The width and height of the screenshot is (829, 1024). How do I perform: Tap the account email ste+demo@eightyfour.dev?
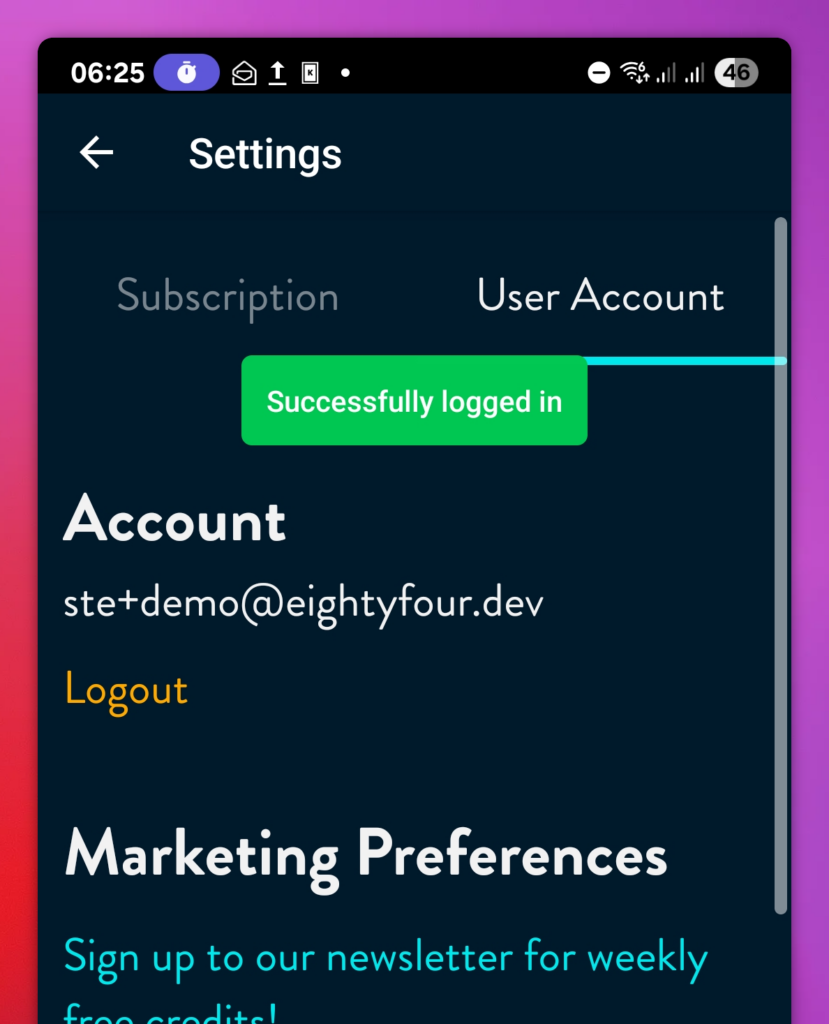pos(303,602)
